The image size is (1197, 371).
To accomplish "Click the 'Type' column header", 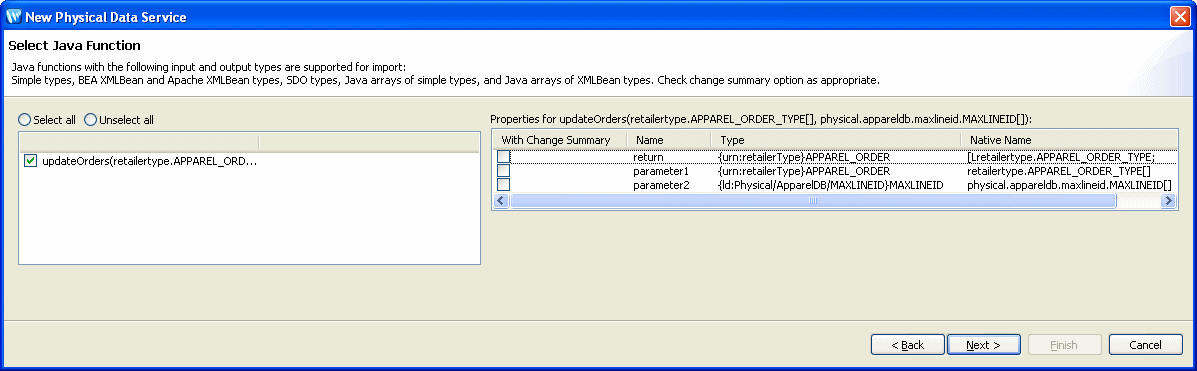I will 836,140.
